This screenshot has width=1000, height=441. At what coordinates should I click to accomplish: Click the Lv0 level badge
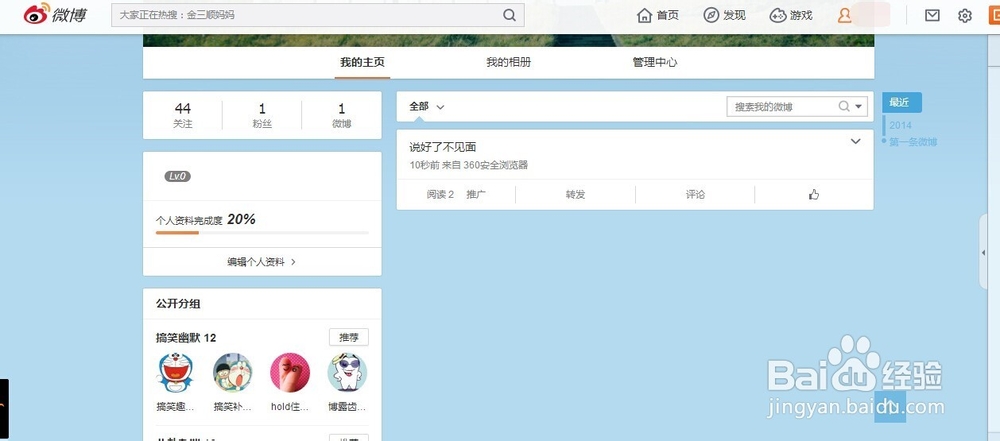pos(177,176)
